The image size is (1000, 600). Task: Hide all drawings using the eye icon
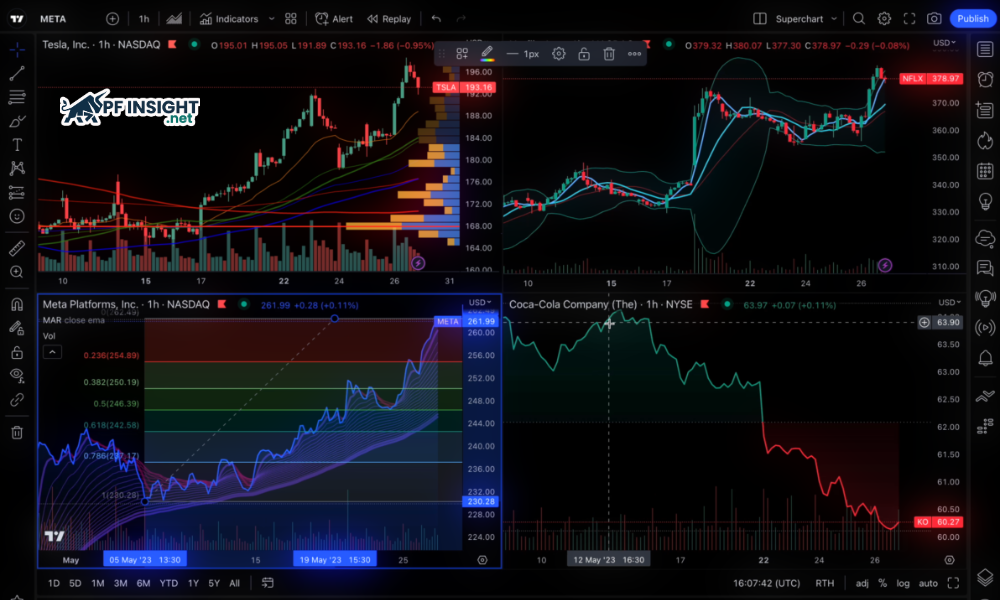pyautogui.click(x=17, y=375)
